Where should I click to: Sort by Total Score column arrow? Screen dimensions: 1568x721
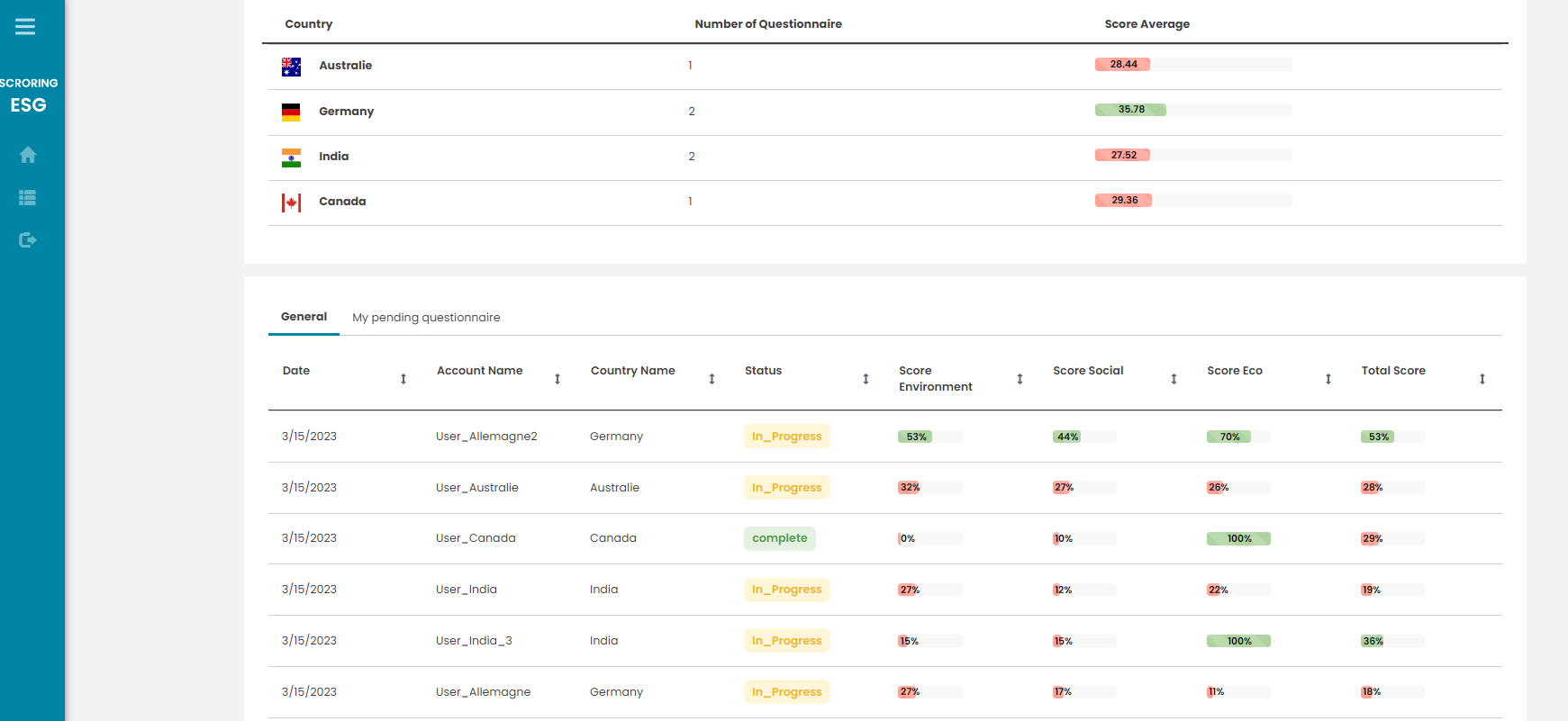click(1482, 379)
